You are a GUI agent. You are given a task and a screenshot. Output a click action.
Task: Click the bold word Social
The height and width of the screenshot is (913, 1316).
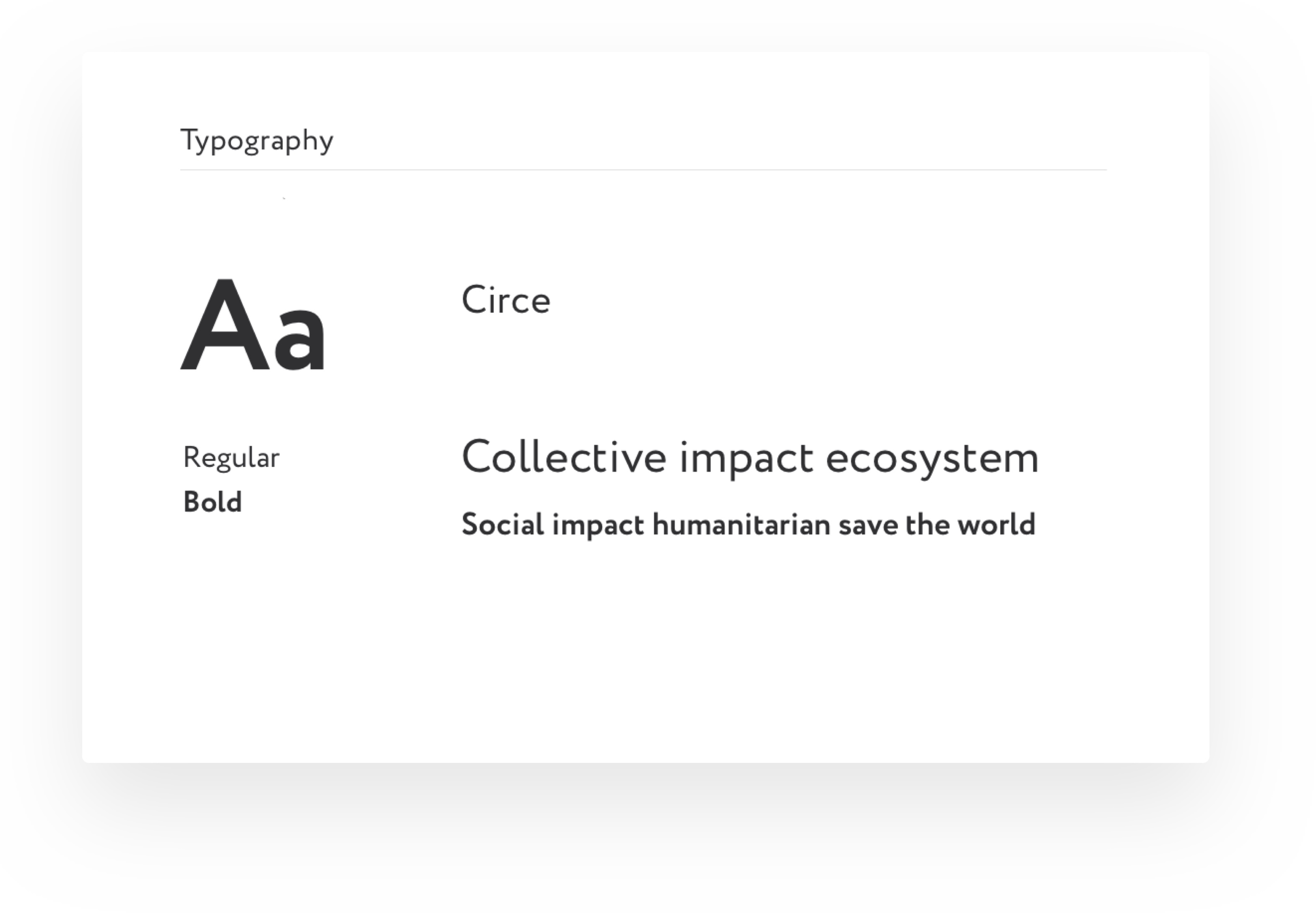503,524
